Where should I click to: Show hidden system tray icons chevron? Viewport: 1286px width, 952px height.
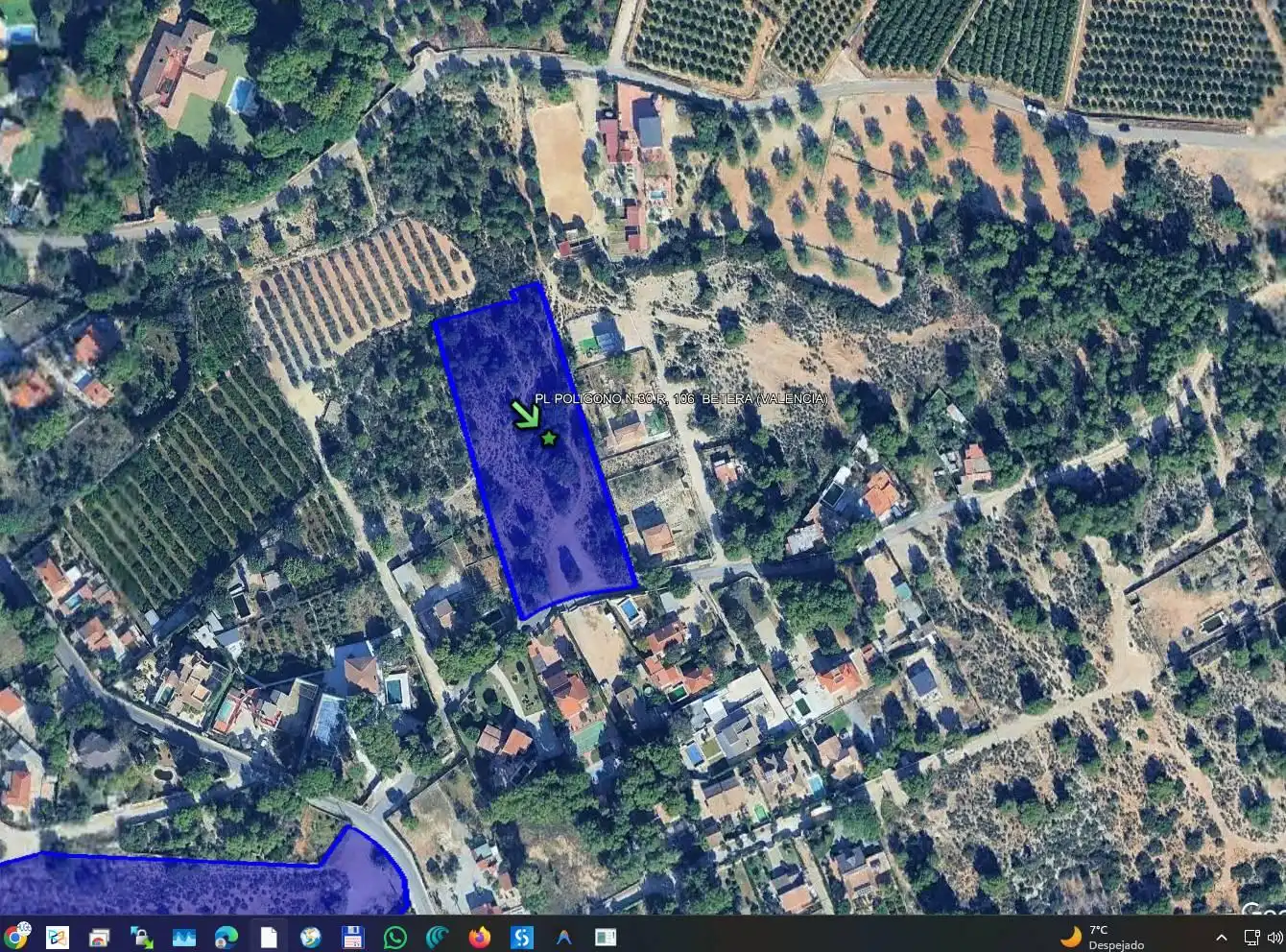(1221, 938)
